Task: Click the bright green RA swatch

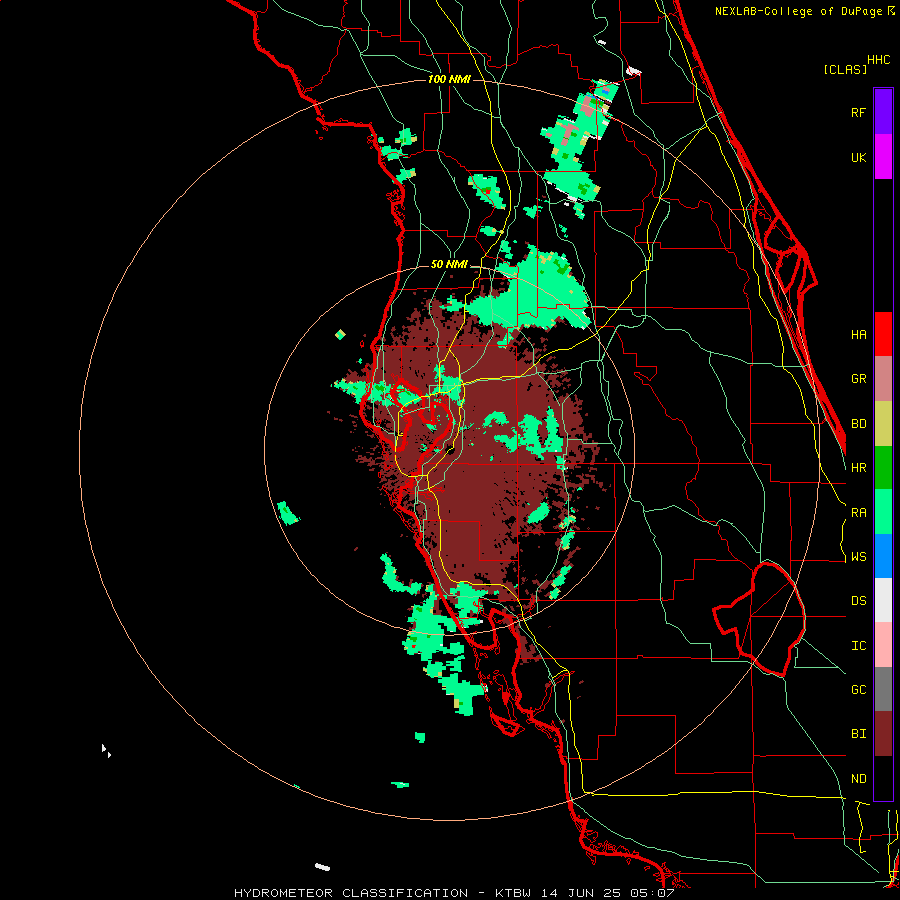Action: (883, 512)
